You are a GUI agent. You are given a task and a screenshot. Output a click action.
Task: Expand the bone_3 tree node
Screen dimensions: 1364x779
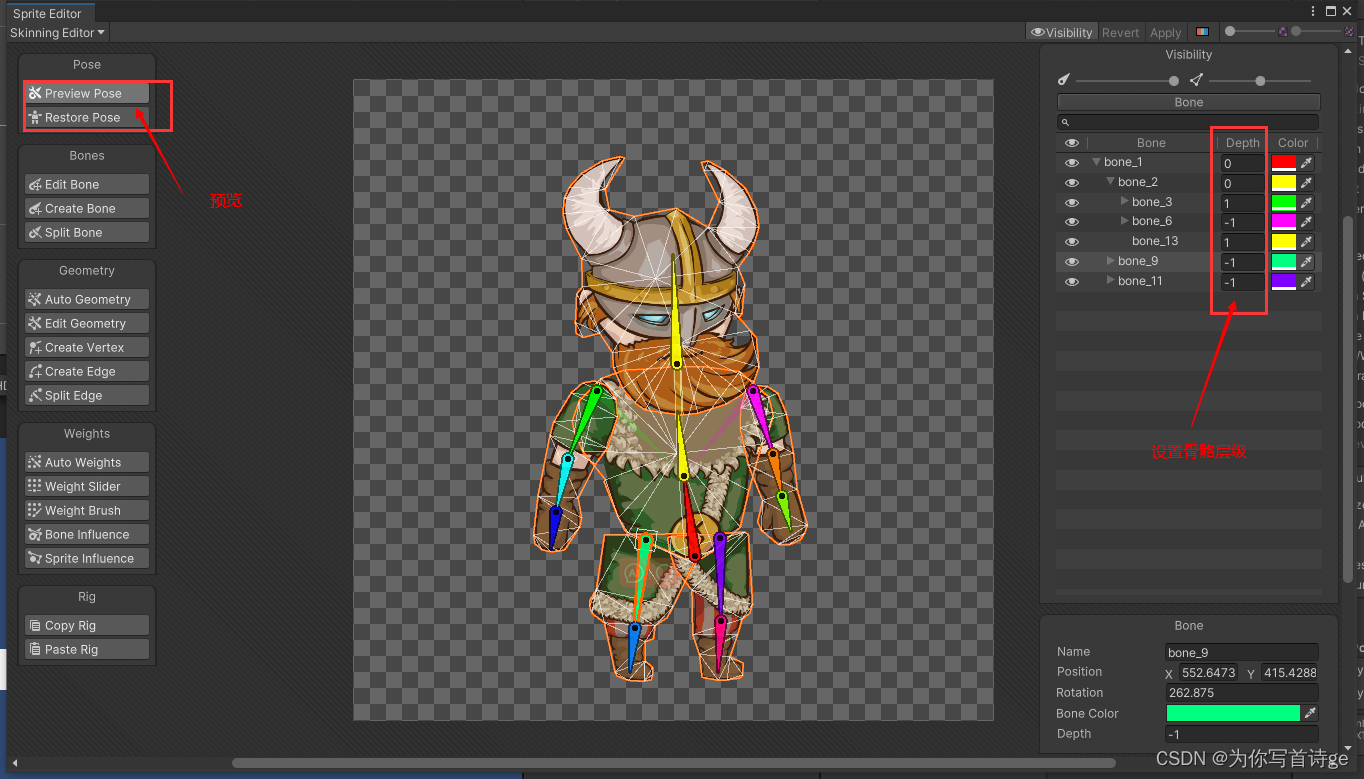point(1124,202)
